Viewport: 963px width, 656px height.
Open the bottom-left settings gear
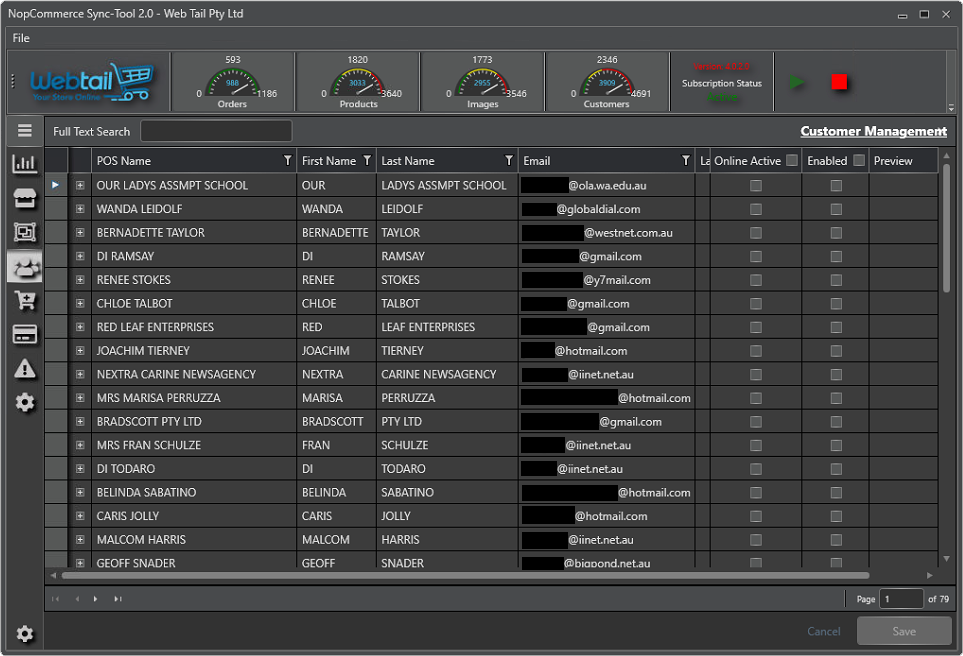click(x=25, y=634)
